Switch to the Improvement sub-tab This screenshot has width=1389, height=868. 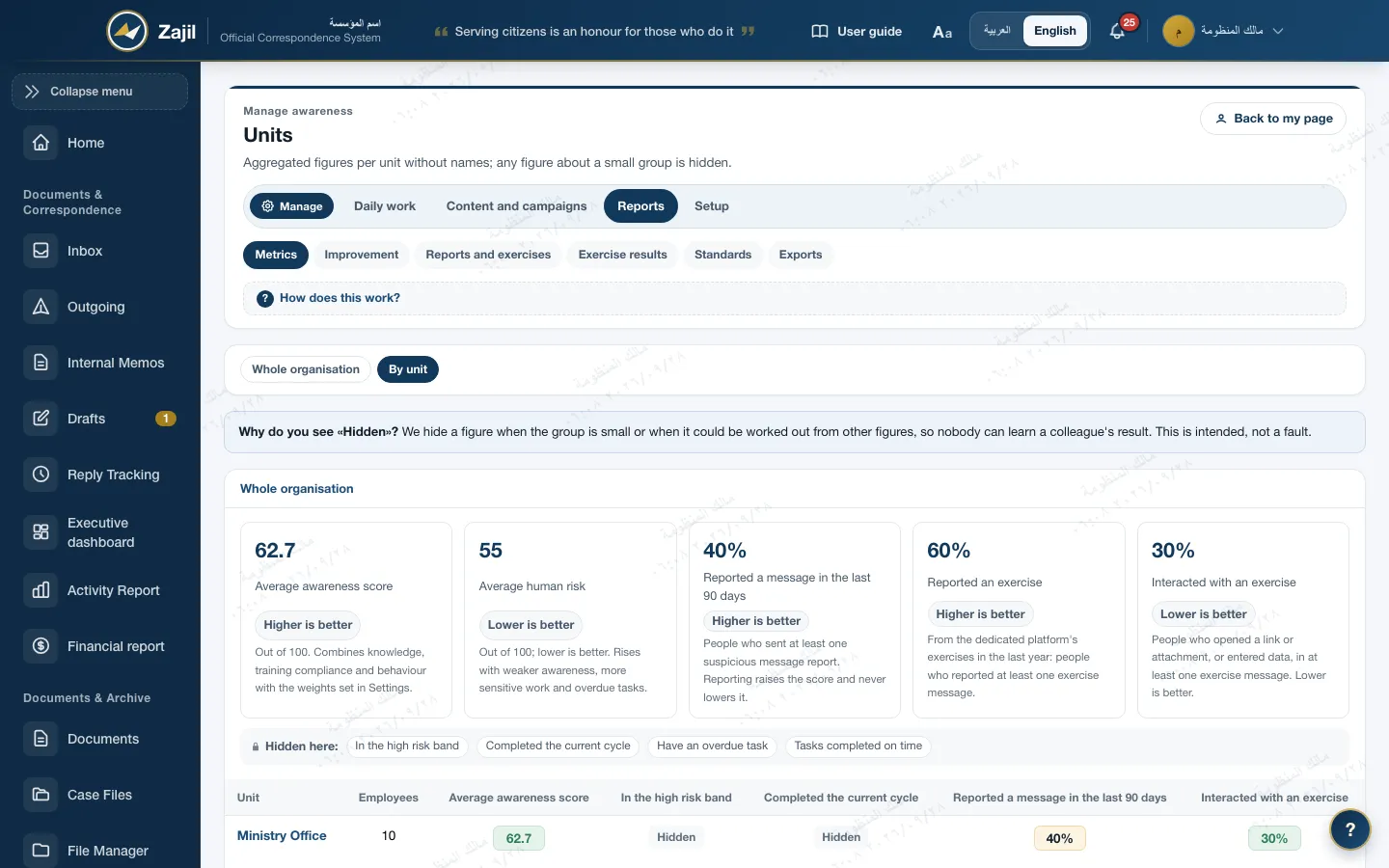[x=362, y=255]
